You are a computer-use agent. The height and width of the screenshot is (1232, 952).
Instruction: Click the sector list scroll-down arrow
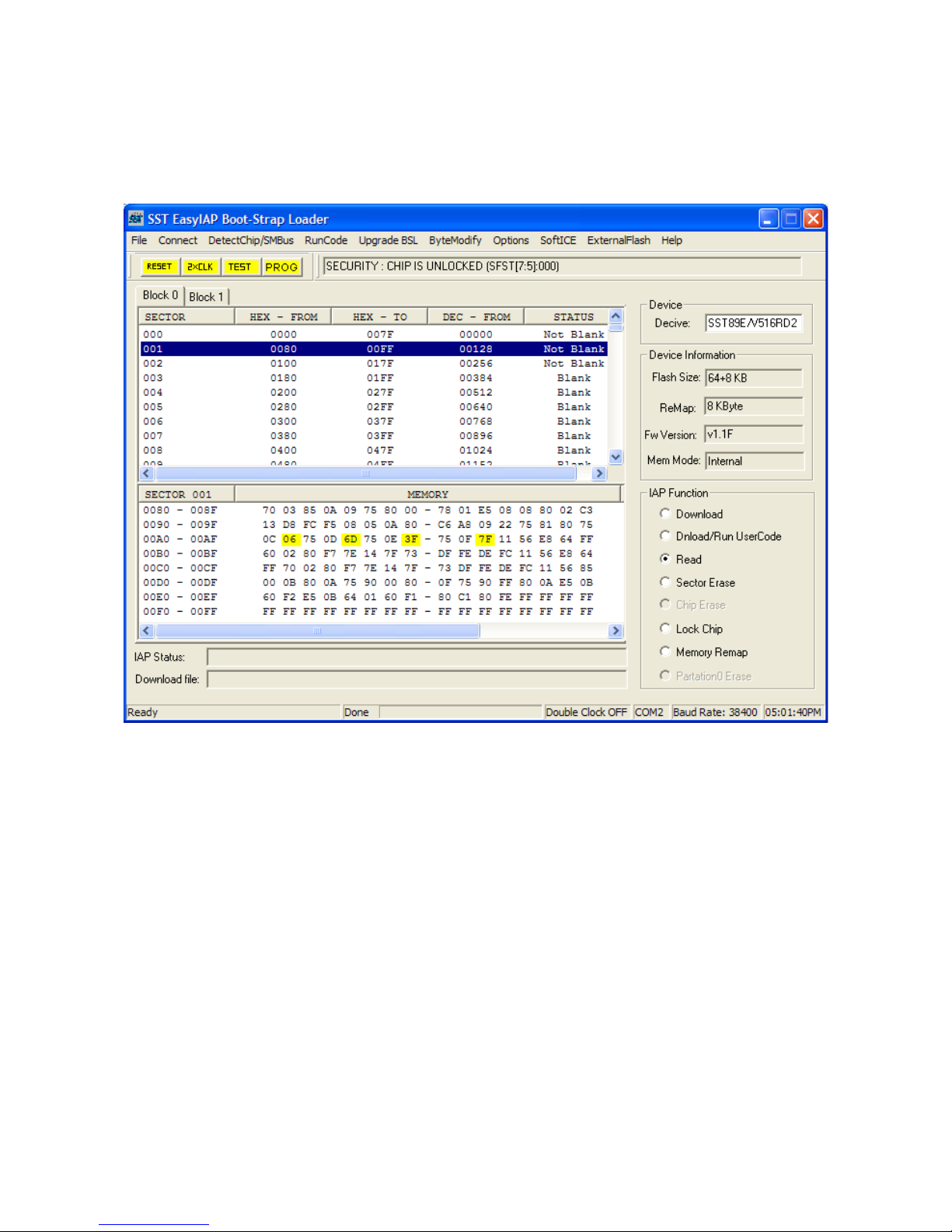point(615,457)
